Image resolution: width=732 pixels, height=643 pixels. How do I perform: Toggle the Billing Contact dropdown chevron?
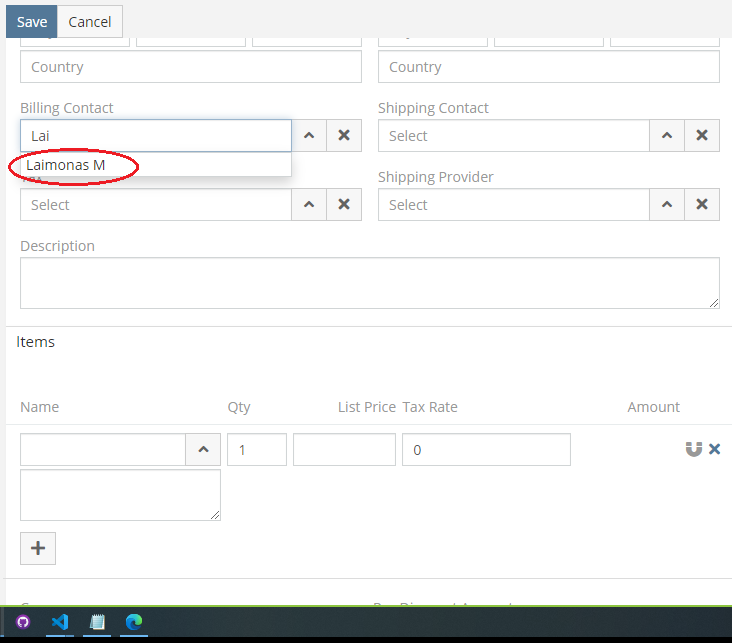(x=309, y=136)
